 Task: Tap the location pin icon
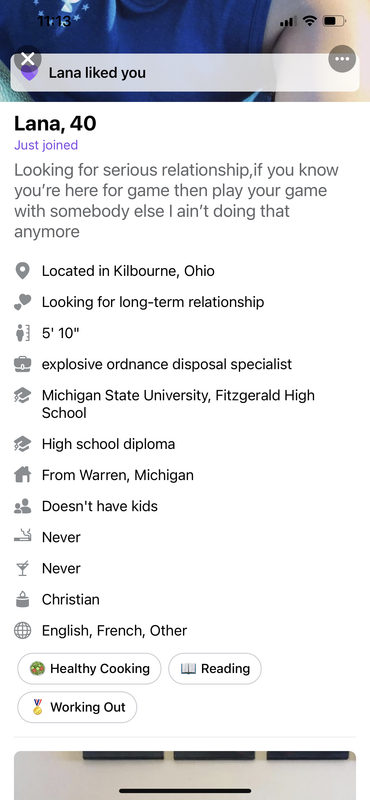pos(22,271)
